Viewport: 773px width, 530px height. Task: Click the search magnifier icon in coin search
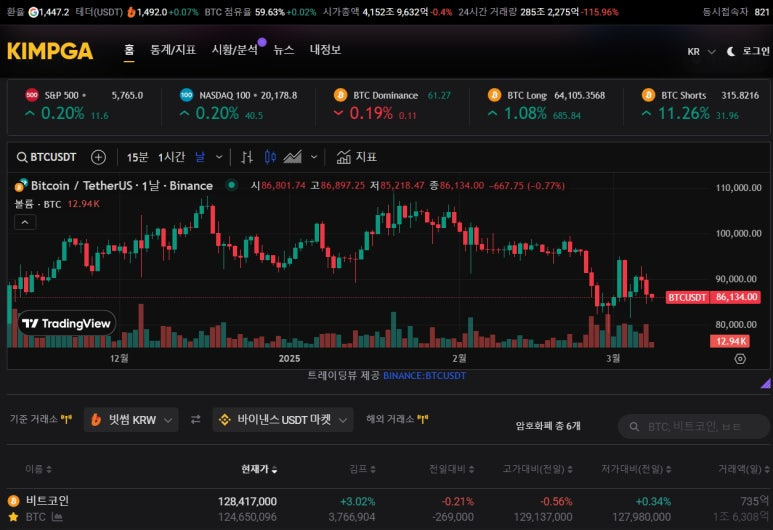tap(634, 426)
